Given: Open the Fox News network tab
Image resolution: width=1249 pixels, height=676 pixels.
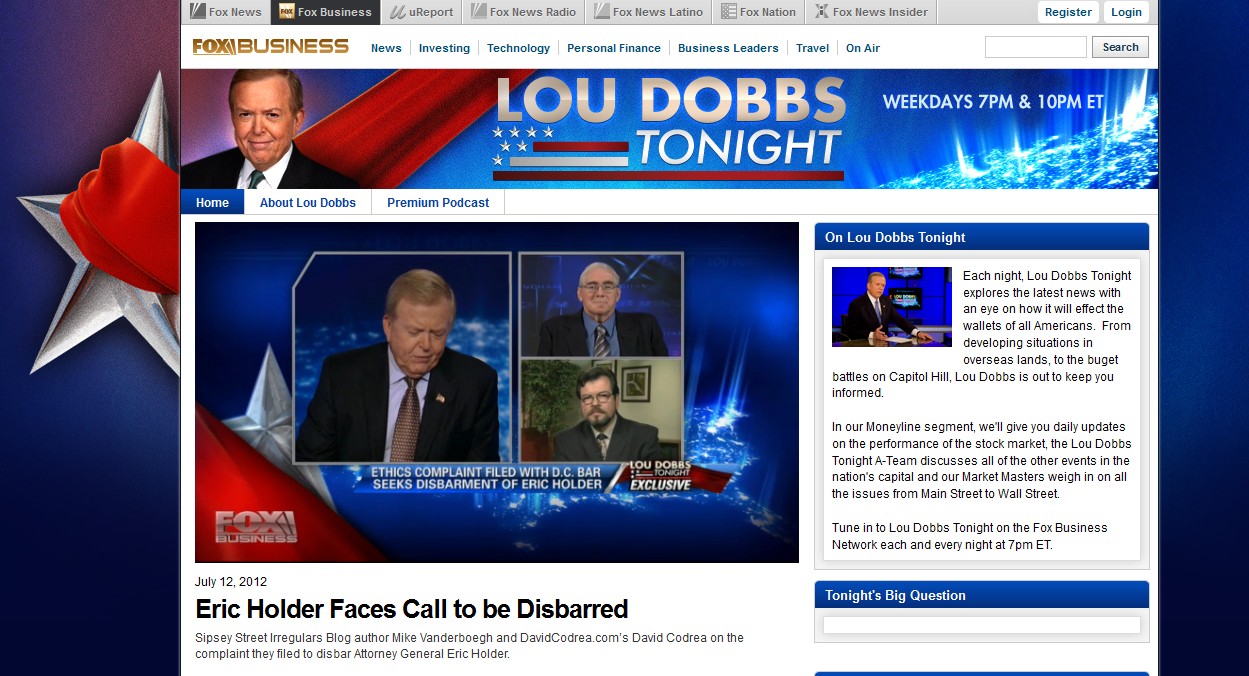Looking at the screenshot, I should [226, 12].
